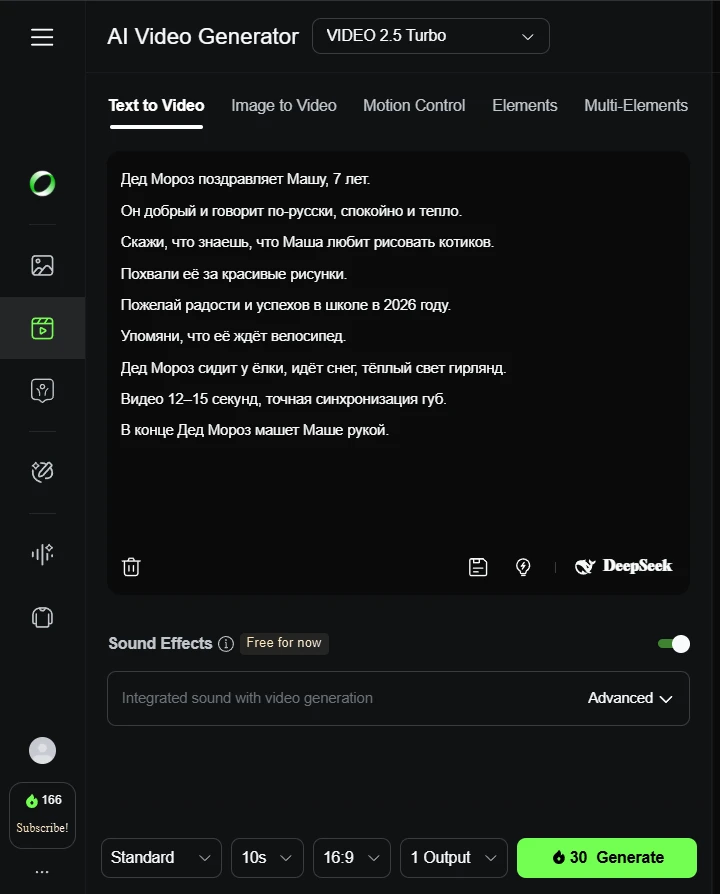Click the green ring home logo
The width and height of the screenshot is (720, 894).
tap(42, 184)
